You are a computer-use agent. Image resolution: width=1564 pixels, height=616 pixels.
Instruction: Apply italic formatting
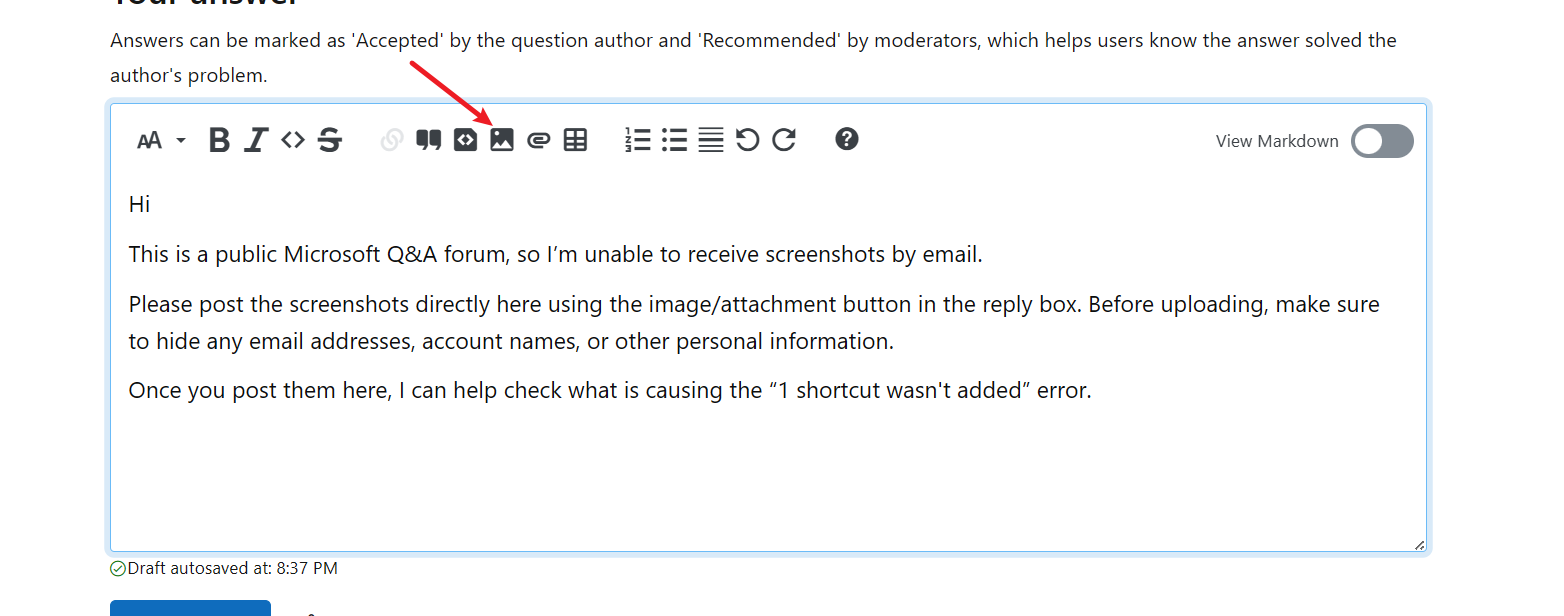256,140
